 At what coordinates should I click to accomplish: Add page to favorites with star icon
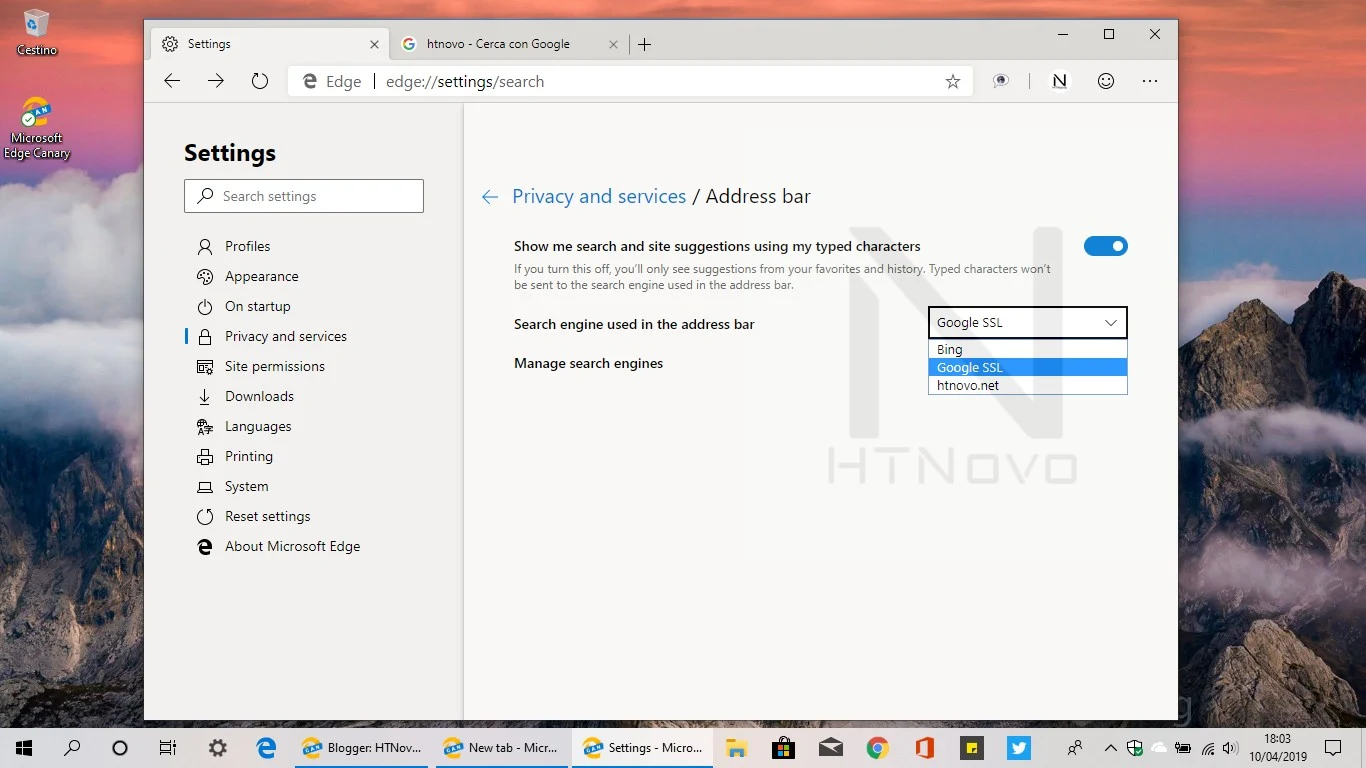tap(953, 82)
